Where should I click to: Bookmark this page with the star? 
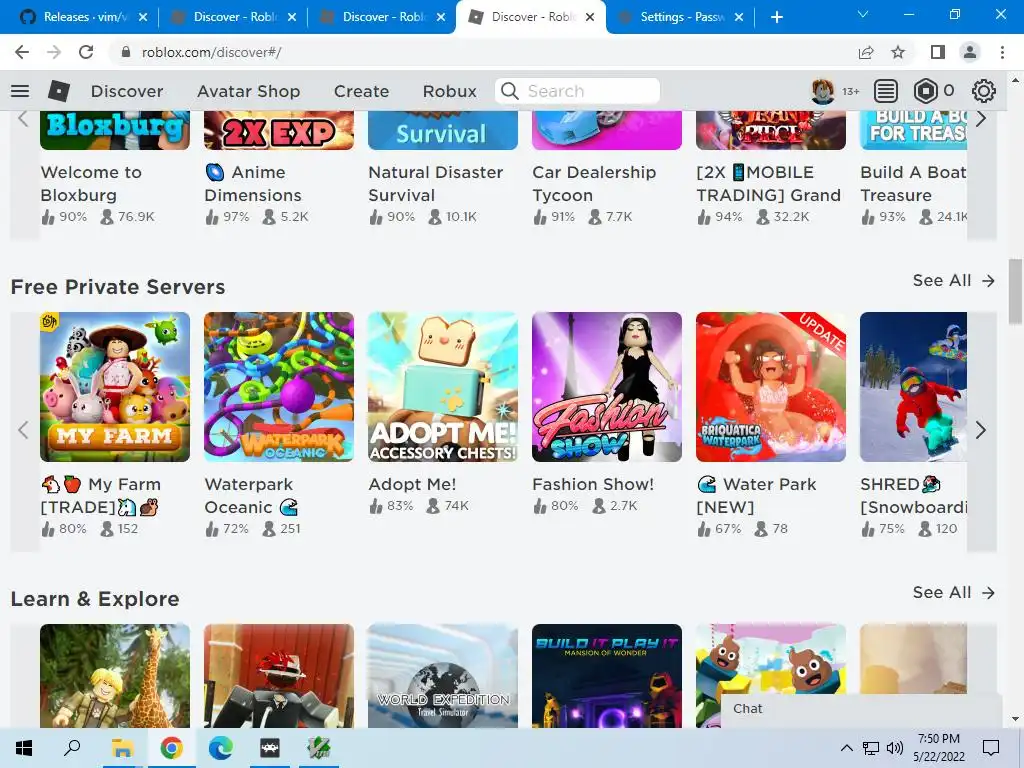click(x=899, y=52)
